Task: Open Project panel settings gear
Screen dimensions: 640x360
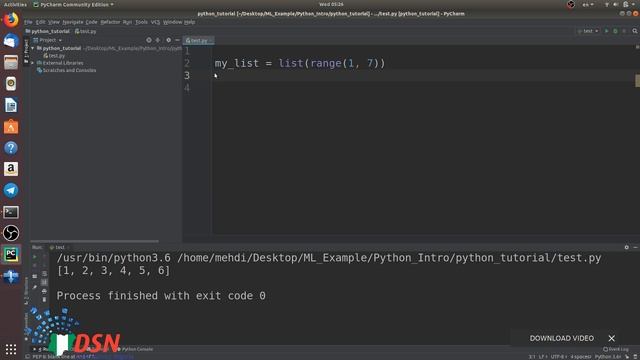Action: click(169, 40)
